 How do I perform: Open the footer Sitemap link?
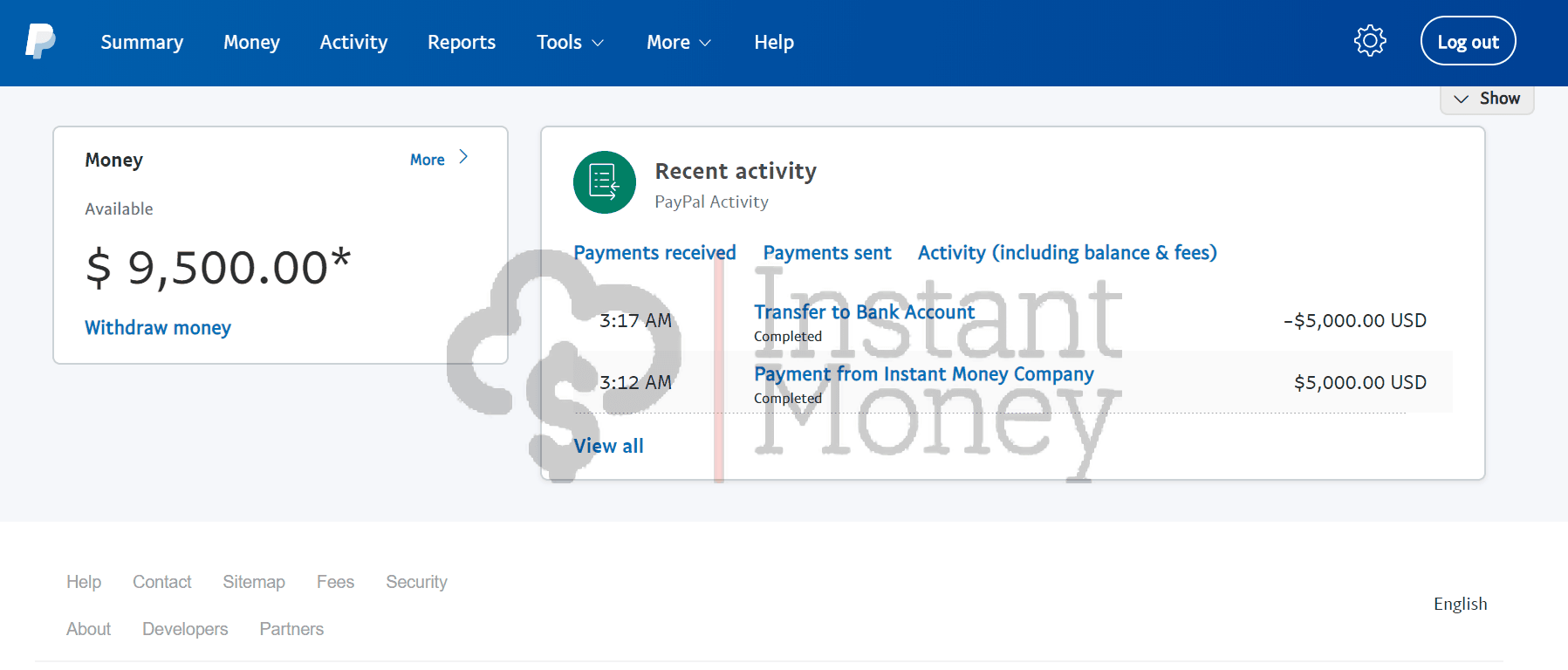click(x=254, y=582)
